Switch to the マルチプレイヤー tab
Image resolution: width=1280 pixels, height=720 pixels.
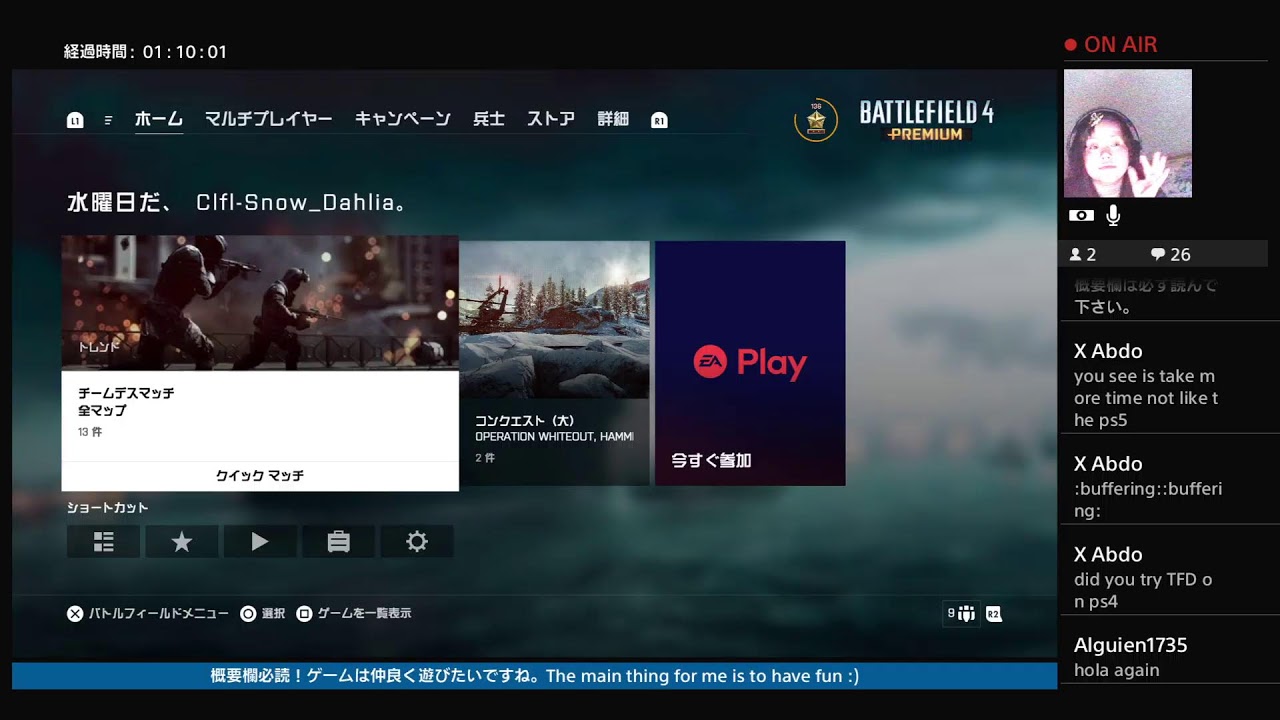tap(268, 119)
